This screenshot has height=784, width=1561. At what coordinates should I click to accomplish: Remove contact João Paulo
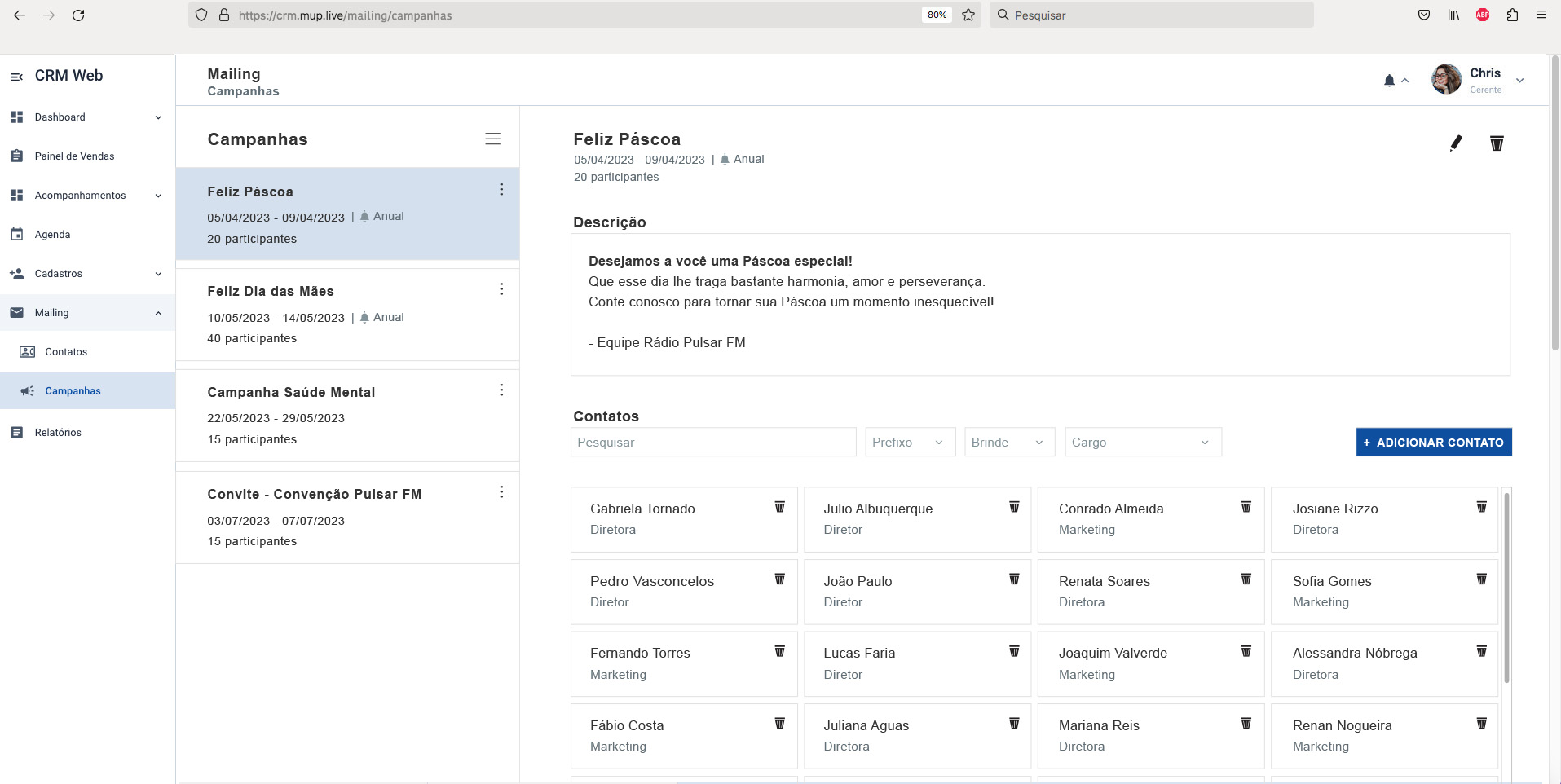1014,579
